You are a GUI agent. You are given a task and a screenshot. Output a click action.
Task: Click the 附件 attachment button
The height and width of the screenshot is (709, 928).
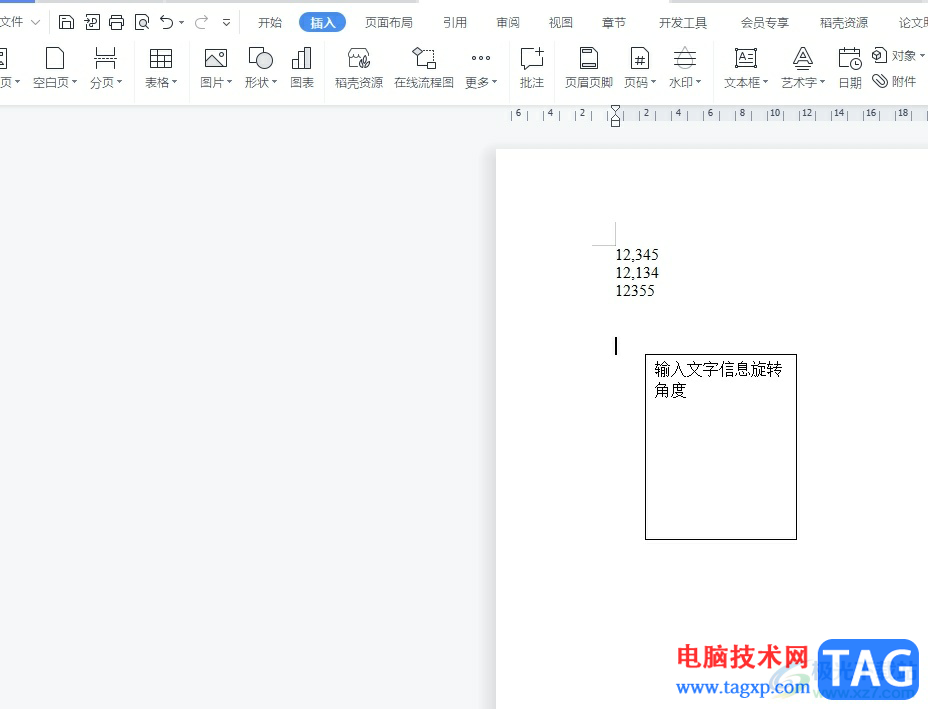pyautogui.click(x=894, y=81)
